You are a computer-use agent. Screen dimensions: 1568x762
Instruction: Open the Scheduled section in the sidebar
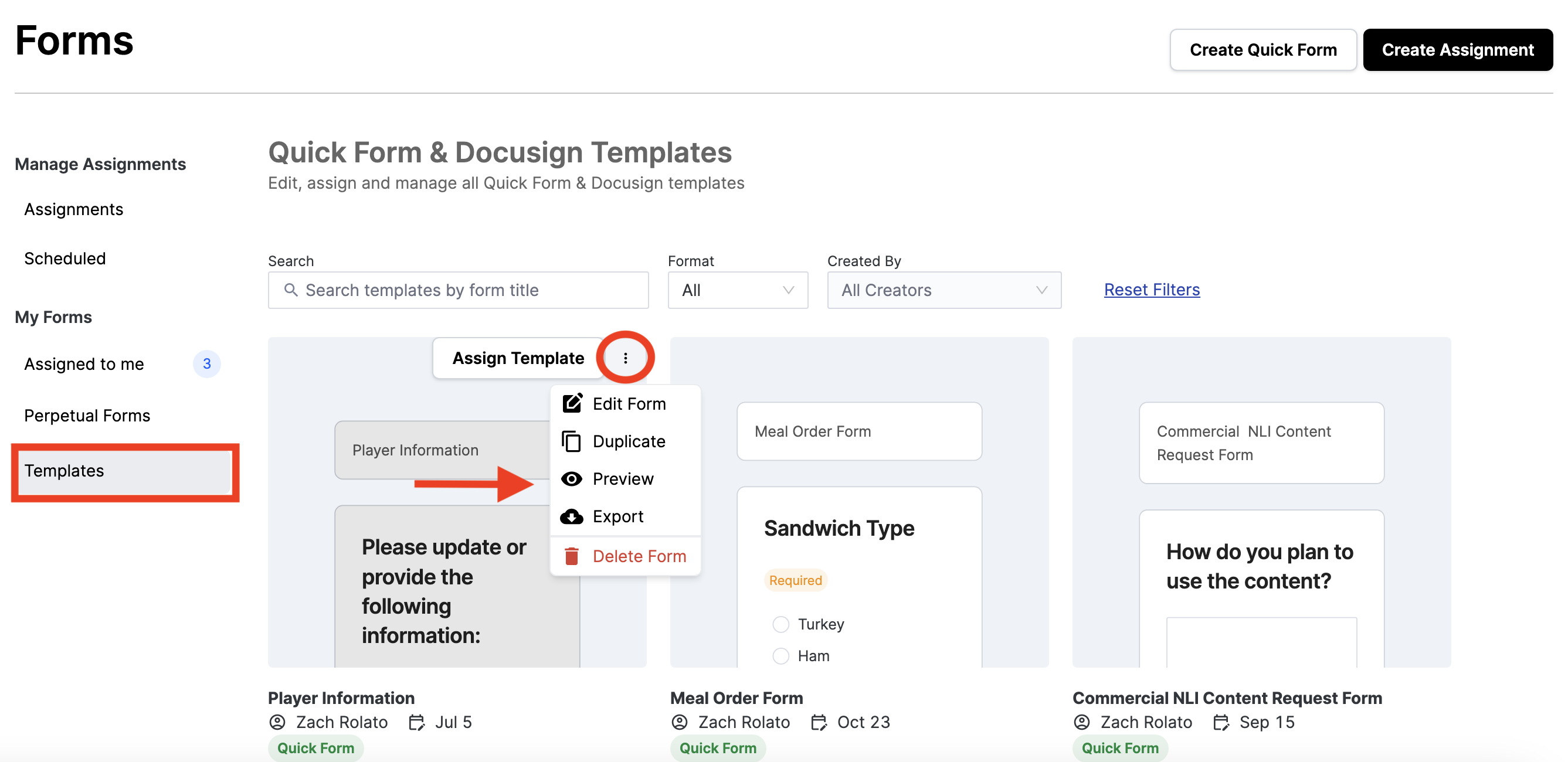(65, 258)
